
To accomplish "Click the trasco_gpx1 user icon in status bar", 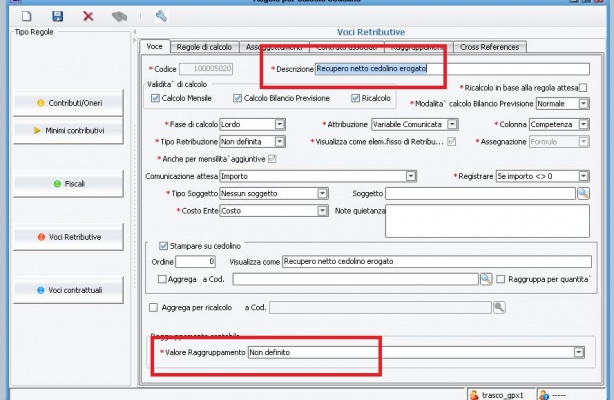I will pyautogui.click(x=474, y=393).
